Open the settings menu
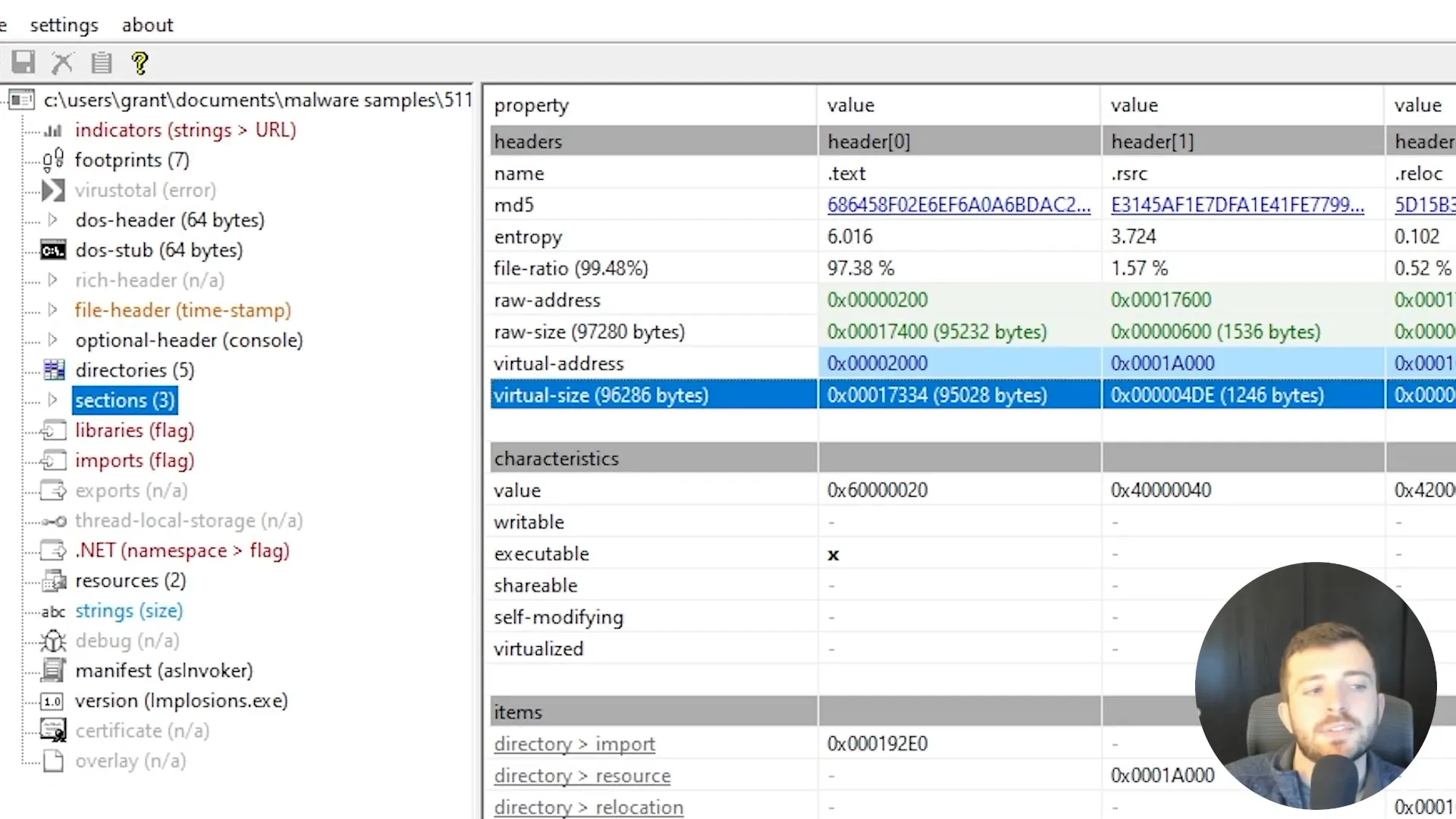Viewport: 1456px width, 819px height. tap(64, 25)
